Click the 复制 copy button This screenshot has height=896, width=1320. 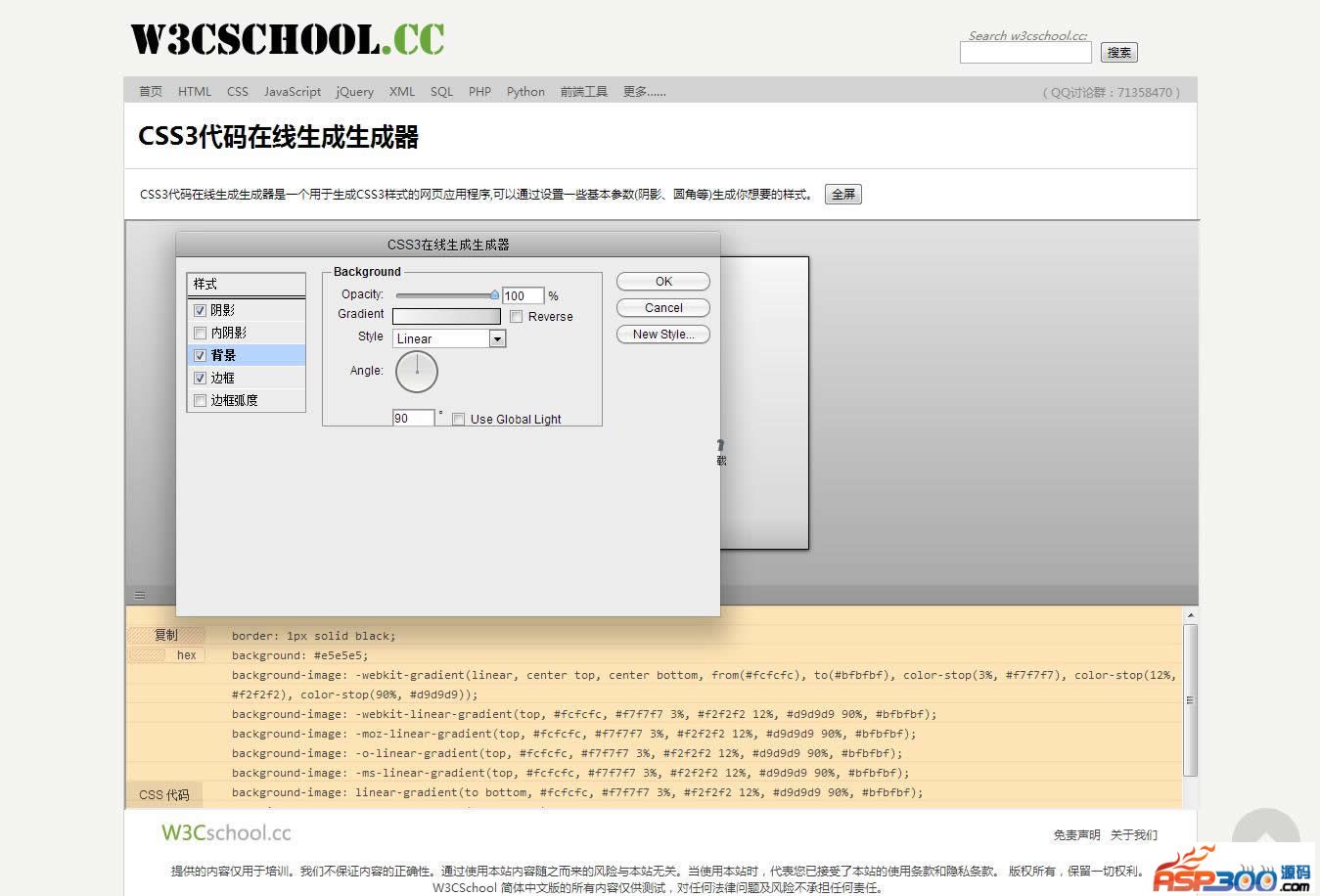pos(166,636)
